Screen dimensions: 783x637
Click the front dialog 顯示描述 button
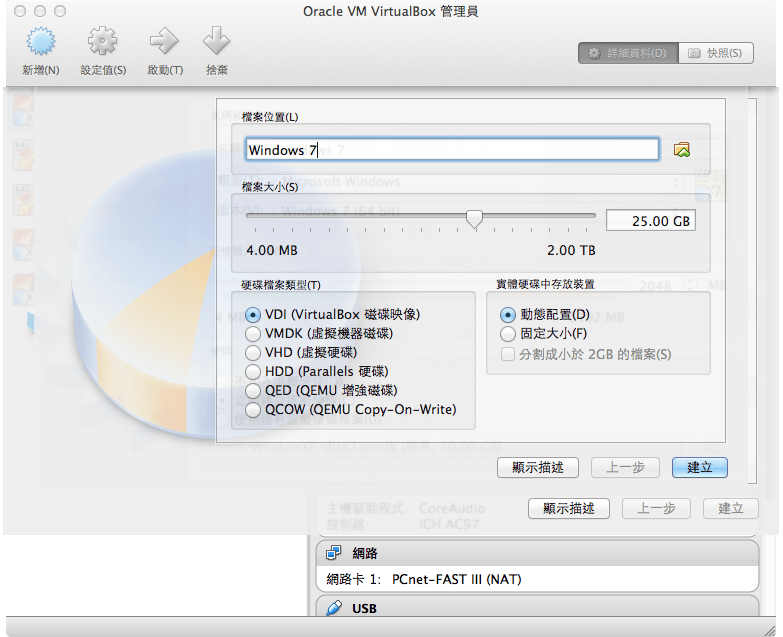538,467
